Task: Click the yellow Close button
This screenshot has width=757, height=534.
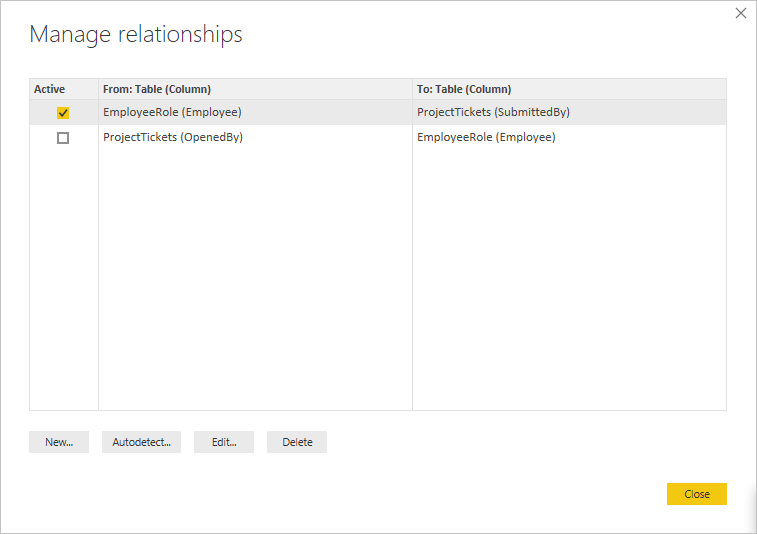Action: point(696,494)
